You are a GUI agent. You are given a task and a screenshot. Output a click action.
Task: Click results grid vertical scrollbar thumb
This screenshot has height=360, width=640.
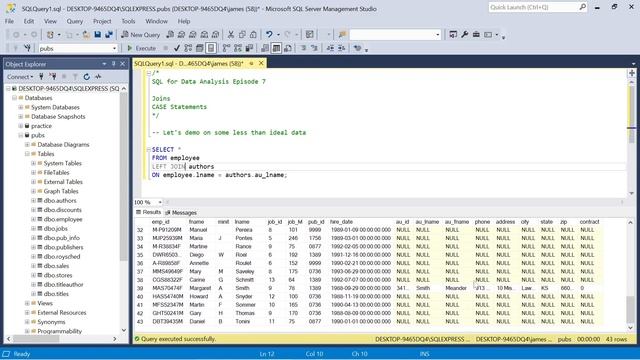[631, 309]
